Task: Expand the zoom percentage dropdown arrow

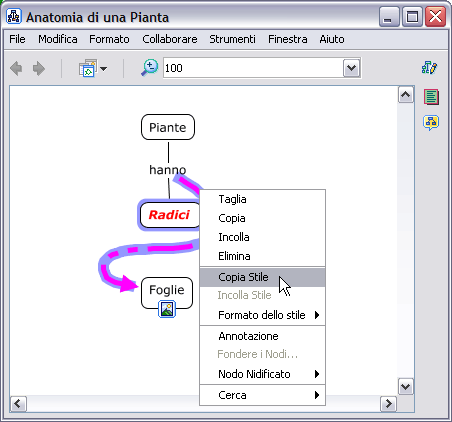Action: click(351, 68)
